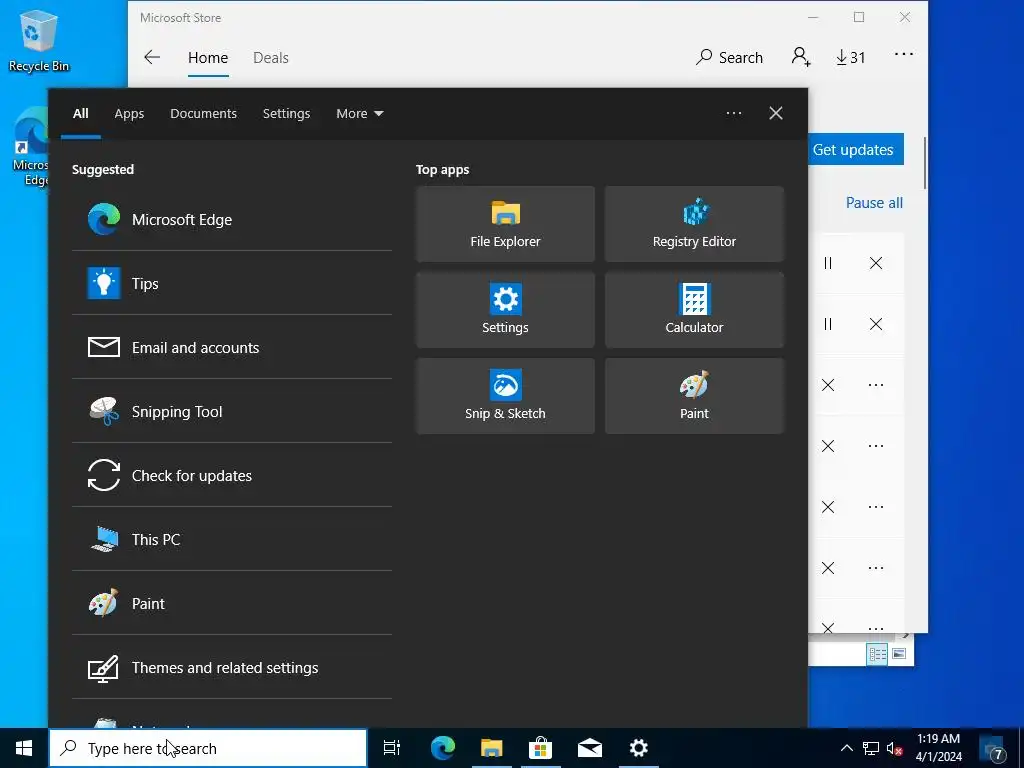
Task: Click the Store account sign-in icon
Action: click(x=801, y=57)
